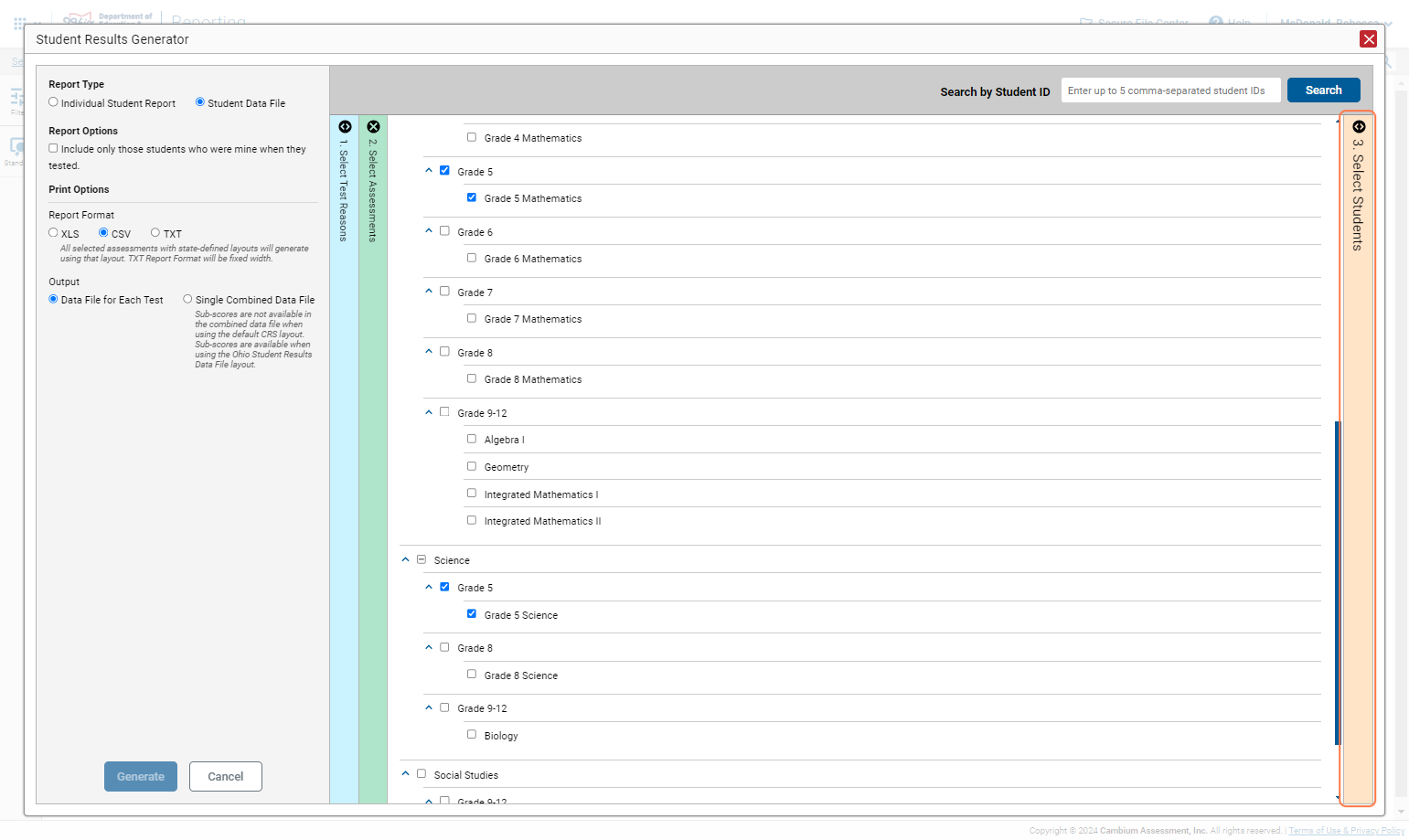Collapse the Grade 5 group above Grade 5 Mathematics
The height and width of the screenshot is (840, 1409).
(429, 171)
